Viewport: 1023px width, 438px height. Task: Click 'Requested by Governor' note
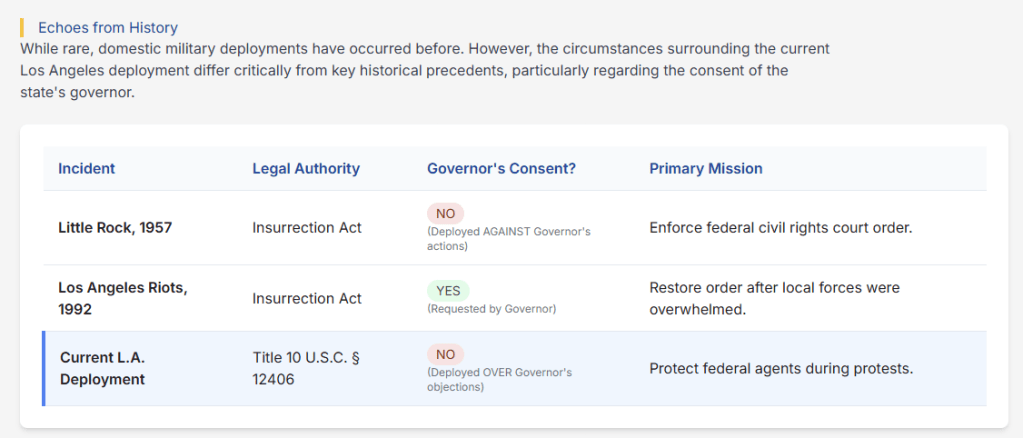pyautogui.click(x=491, y=309)
